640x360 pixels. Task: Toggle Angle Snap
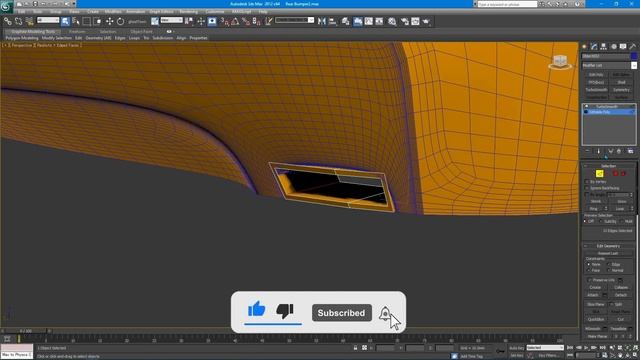click(235, 21)
